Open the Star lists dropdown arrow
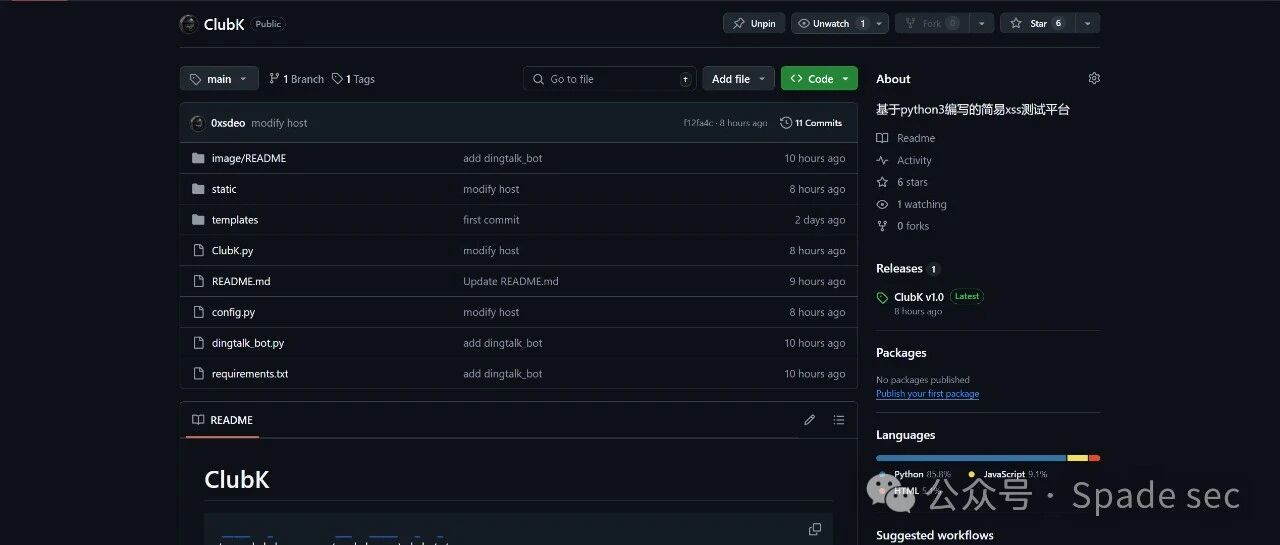 (x=1088, y=23)
